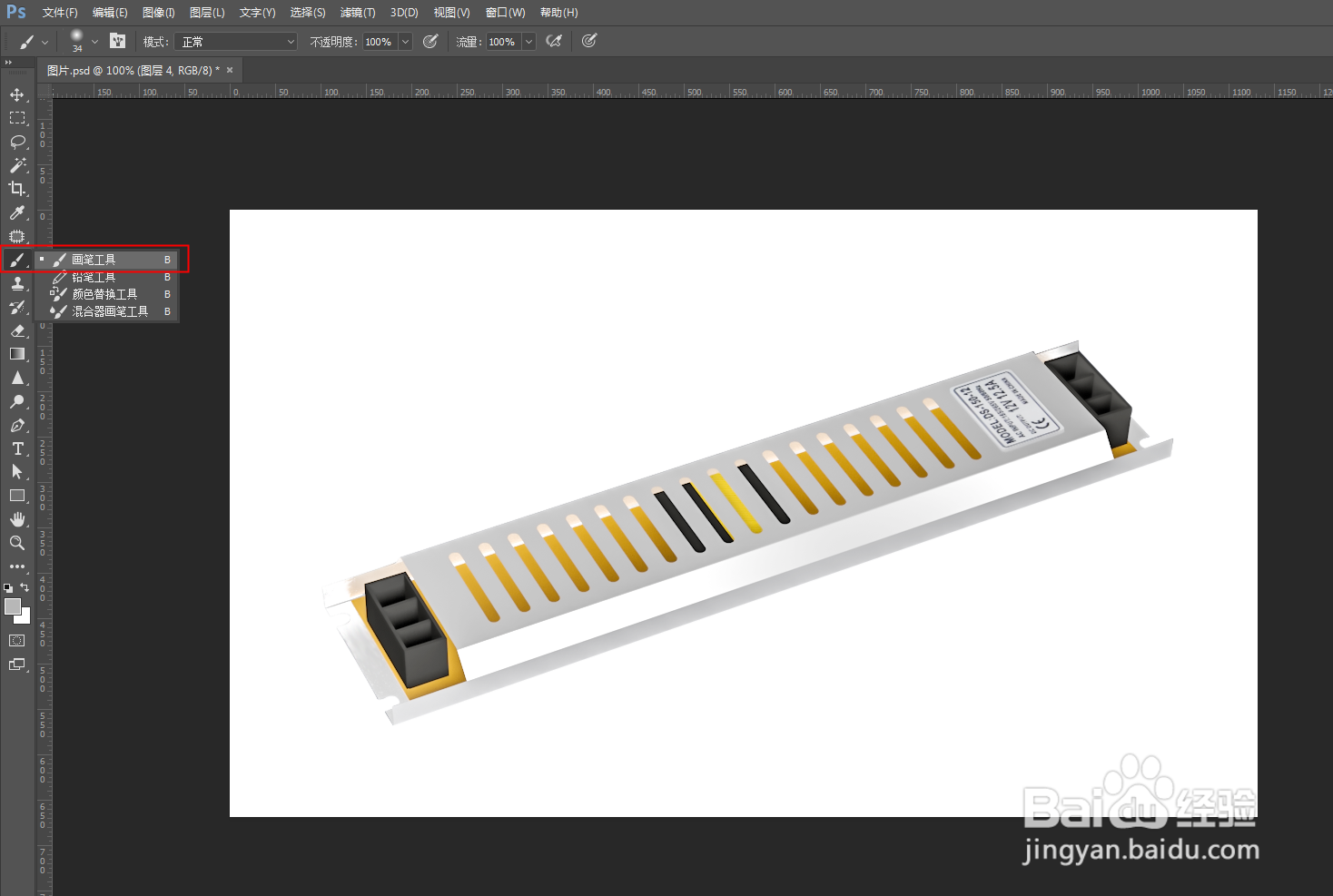Swap foreground and background colors
This screenshot has width=1333, height=896.
[x=25, y=587]
